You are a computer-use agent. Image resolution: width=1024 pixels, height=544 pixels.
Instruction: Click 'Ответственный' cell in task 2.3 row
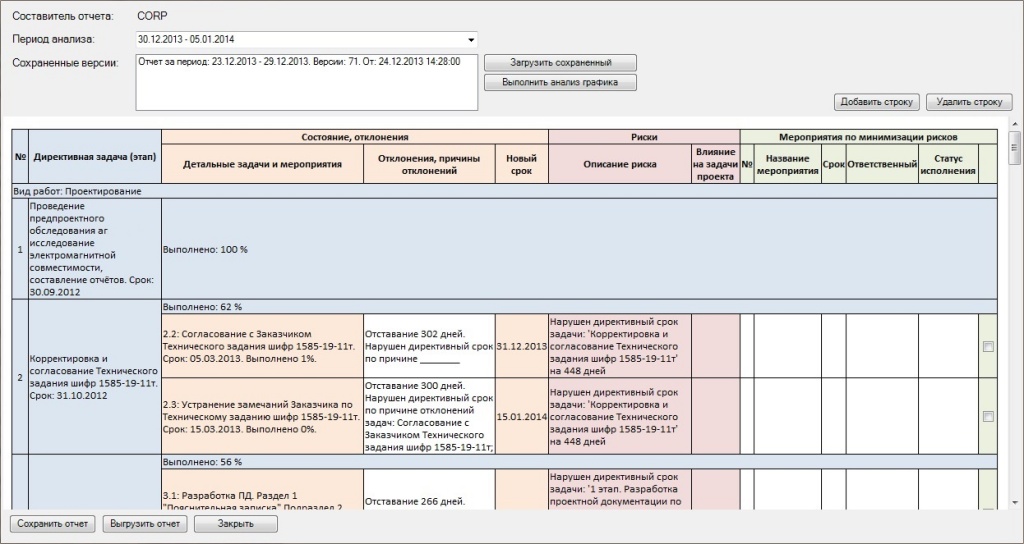click(882, 417)
